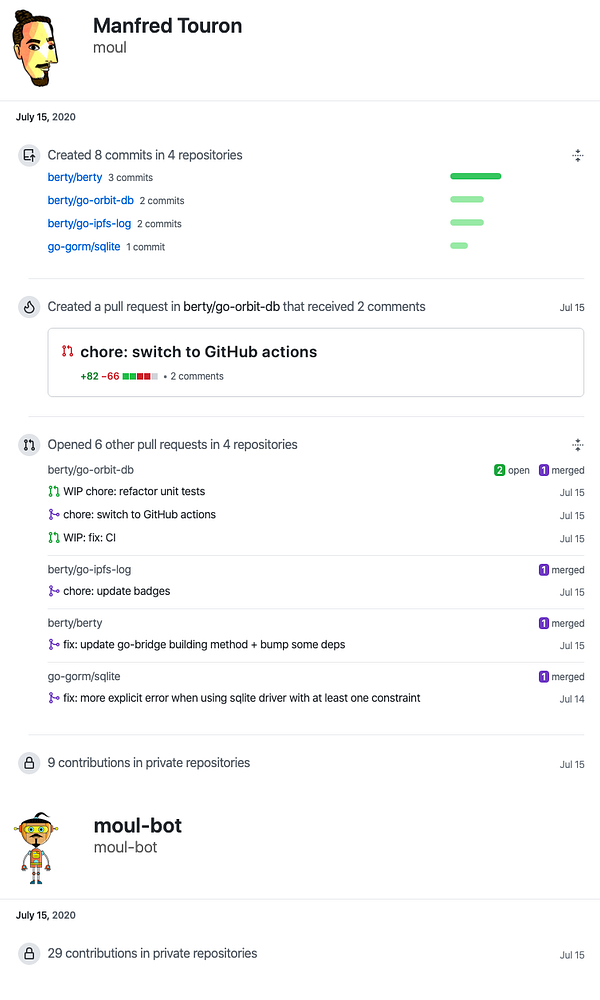
Task: Collapse the commits section
Action: (577, 155)
